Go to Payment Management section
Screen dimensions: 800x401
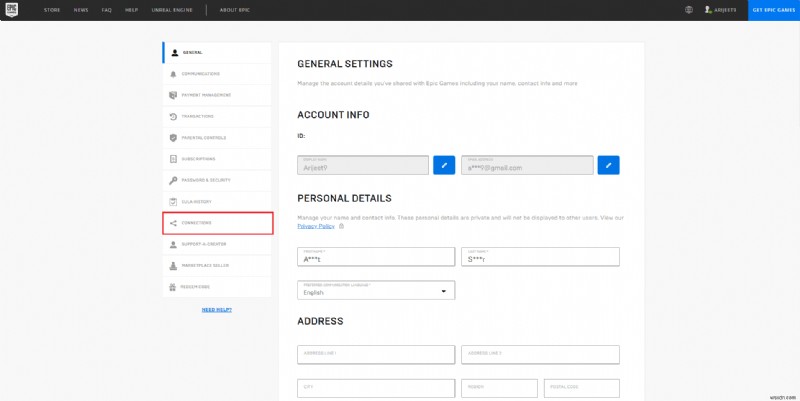point(216,95)
